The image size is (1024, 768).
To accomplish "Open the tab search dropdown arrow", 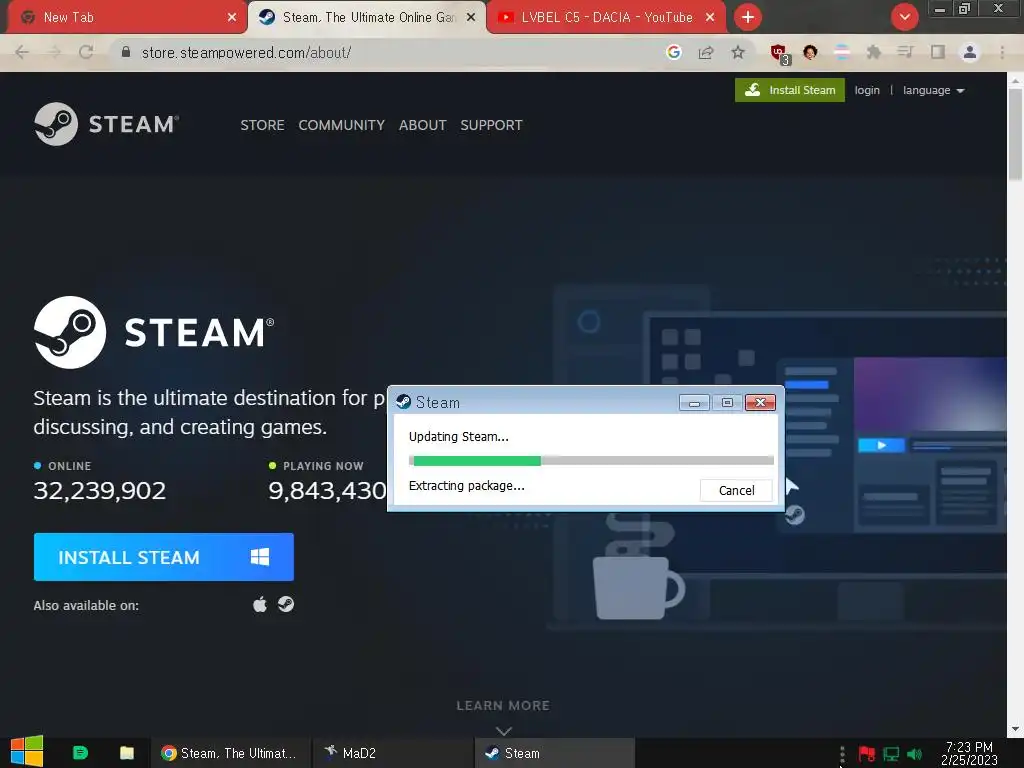I will 904,17.
